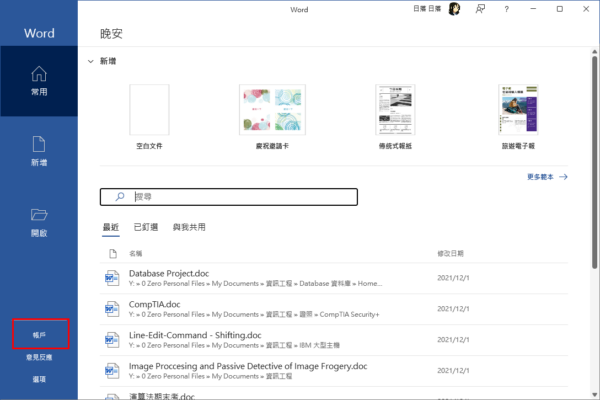
Task: Click Word file icon beside Image Proccesing doc
Action: [112, 371]
